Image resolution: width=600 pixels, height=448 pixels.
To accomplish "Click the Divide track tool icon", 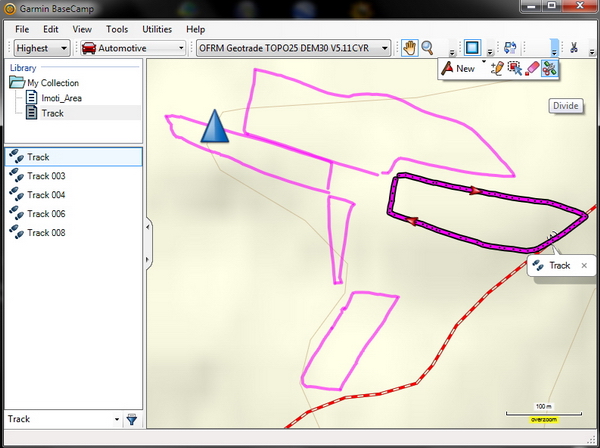I will pyautogui.click(x=549, y=69).
